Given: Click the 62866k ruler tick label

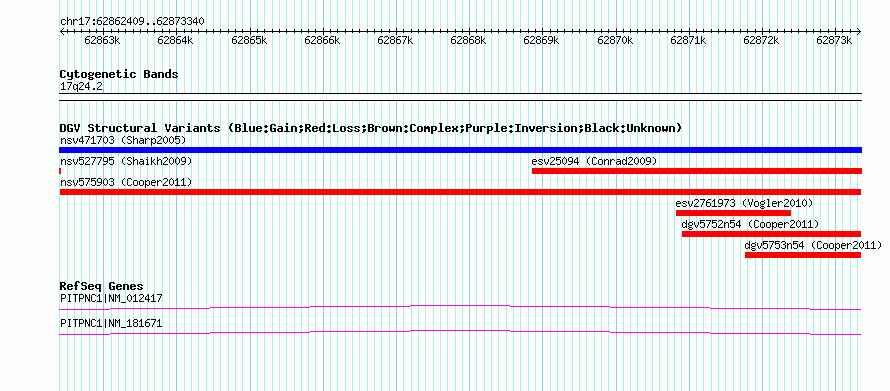Looking at the screenshot, I should (x=322, y=40).
